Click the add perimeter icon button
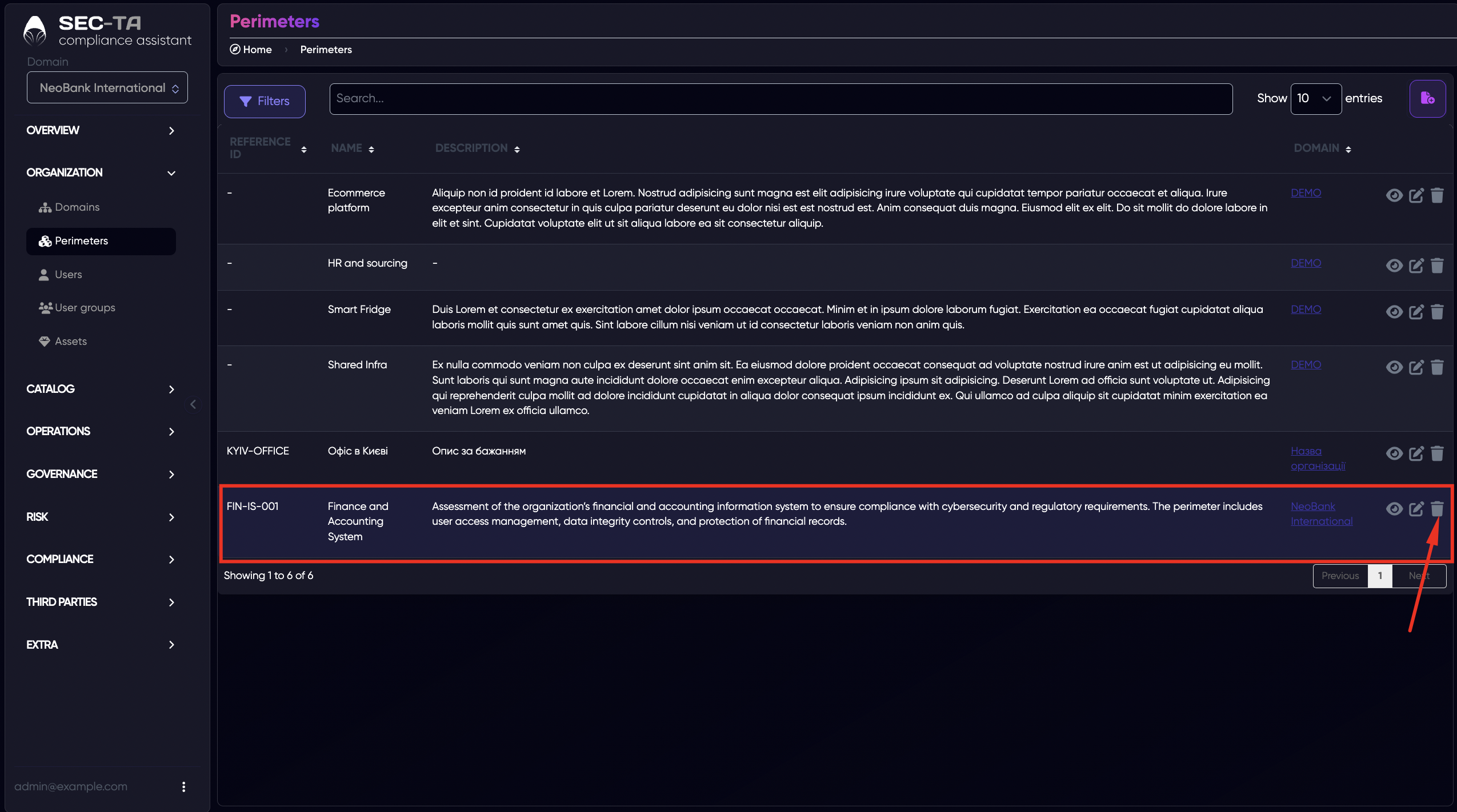The image size is (1457, 812). pyautogui.click(x=1427, y=98)
